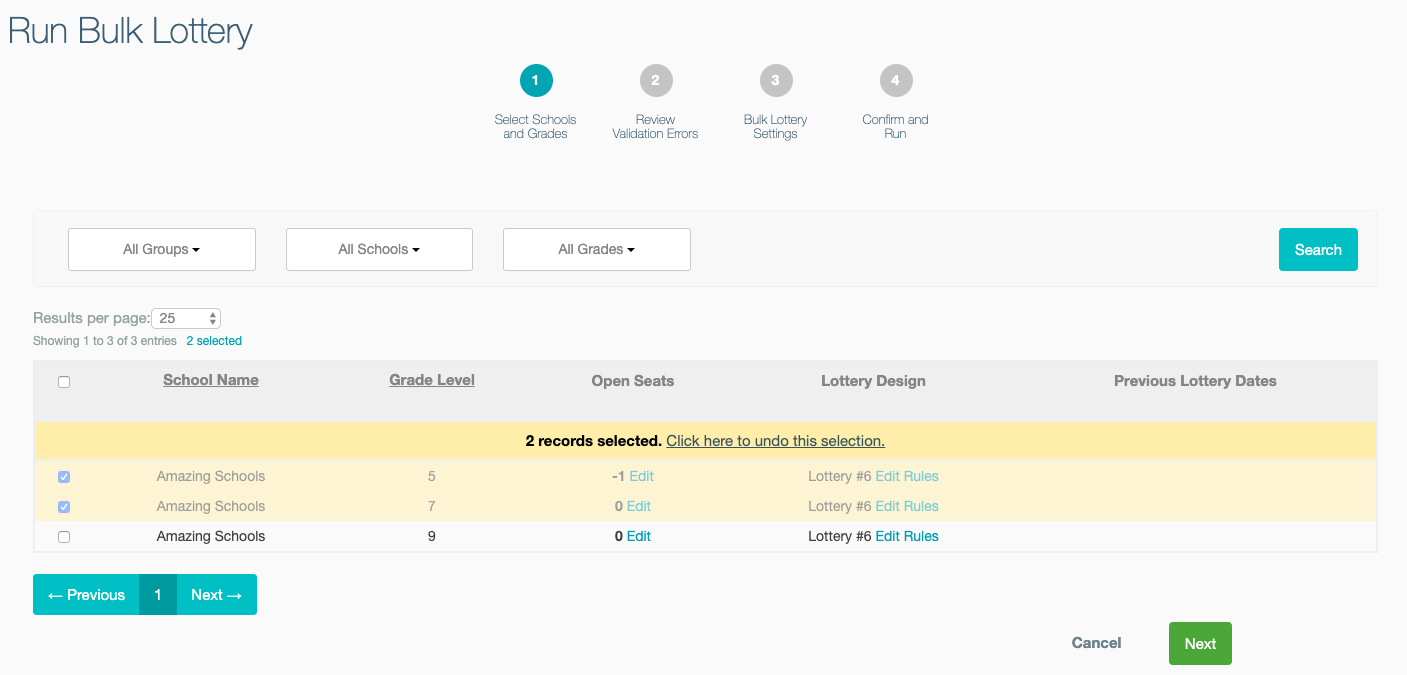1407x675 pixels.
Task: Uncheck the Grade 5 Amazing Schools row
Action: [x=64, y=477]
